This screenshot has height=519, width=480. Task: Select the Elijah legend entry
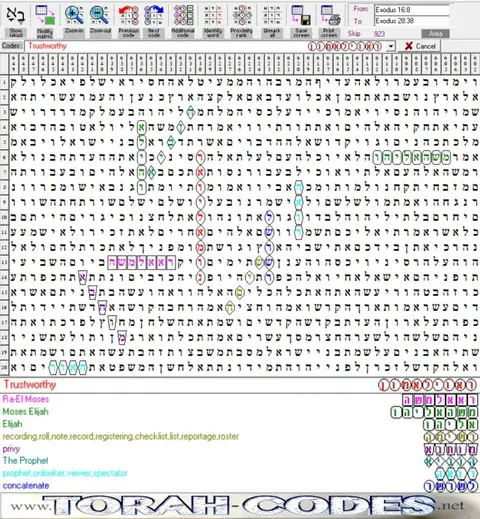tap(12, 424)
